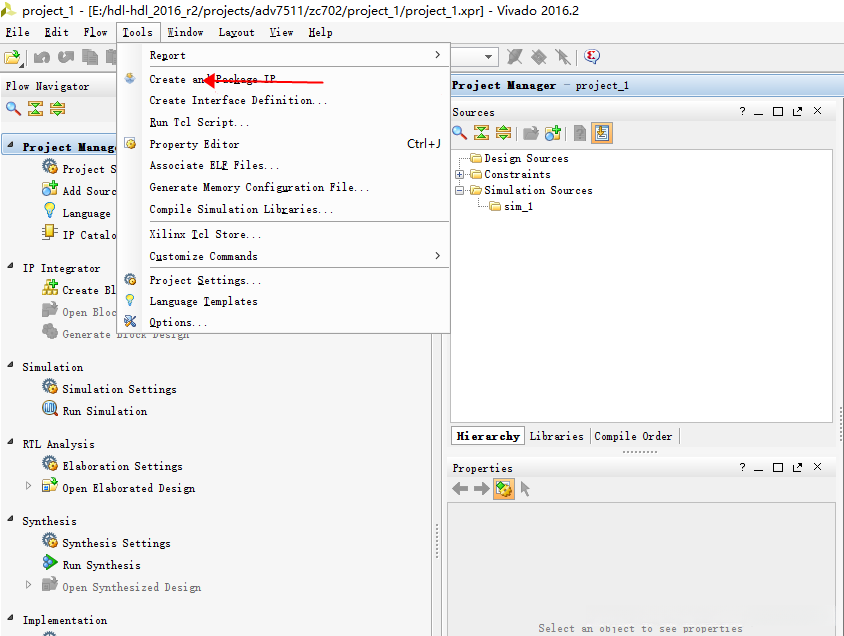Click Expand All icon in Flow Navigator

(58, 109)
